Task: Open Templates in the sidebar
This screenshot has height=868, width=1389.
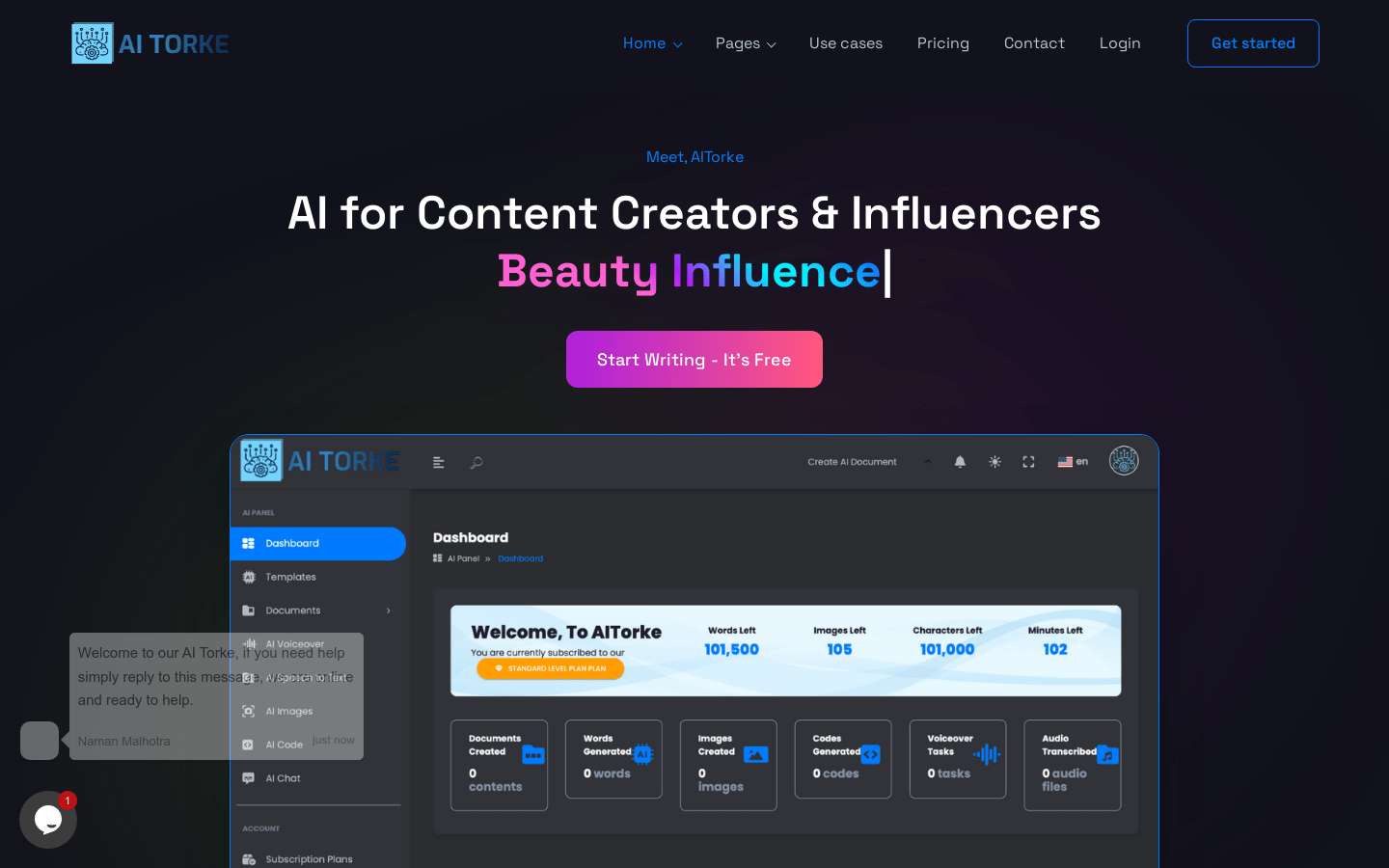Action: pyautogui.click(x=290, y=577)
